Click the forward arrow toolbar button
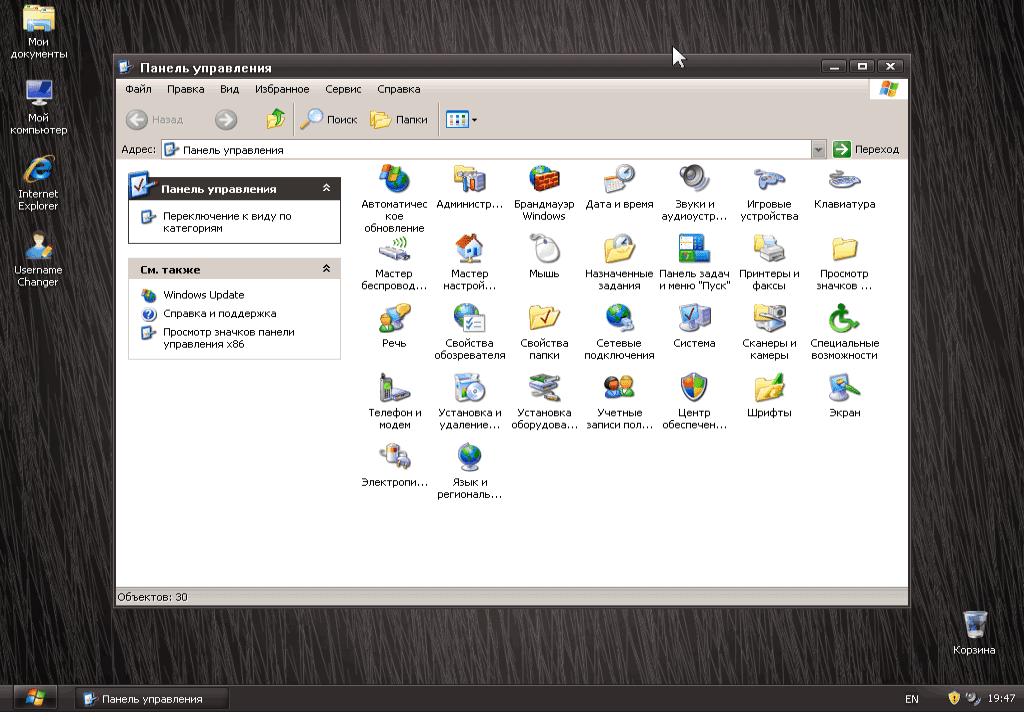The width and height of the screenshot is (1024, 712). point(226,120)
